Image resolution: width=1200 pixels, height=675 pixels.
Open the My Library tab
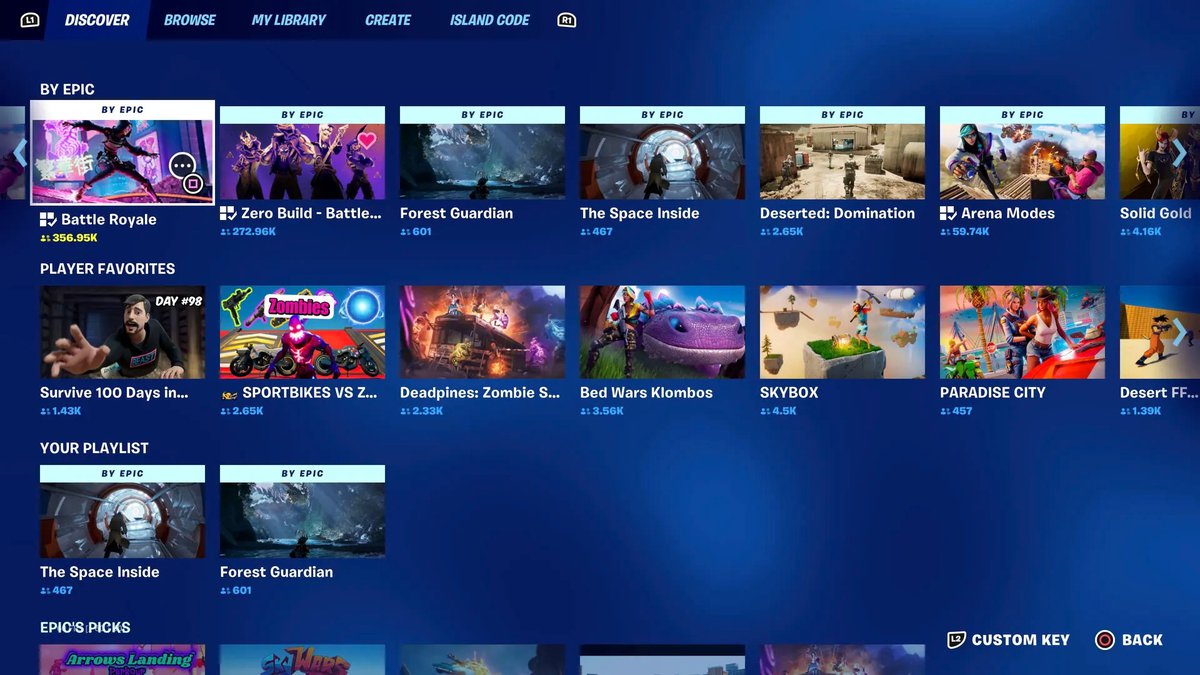[289, 20]
